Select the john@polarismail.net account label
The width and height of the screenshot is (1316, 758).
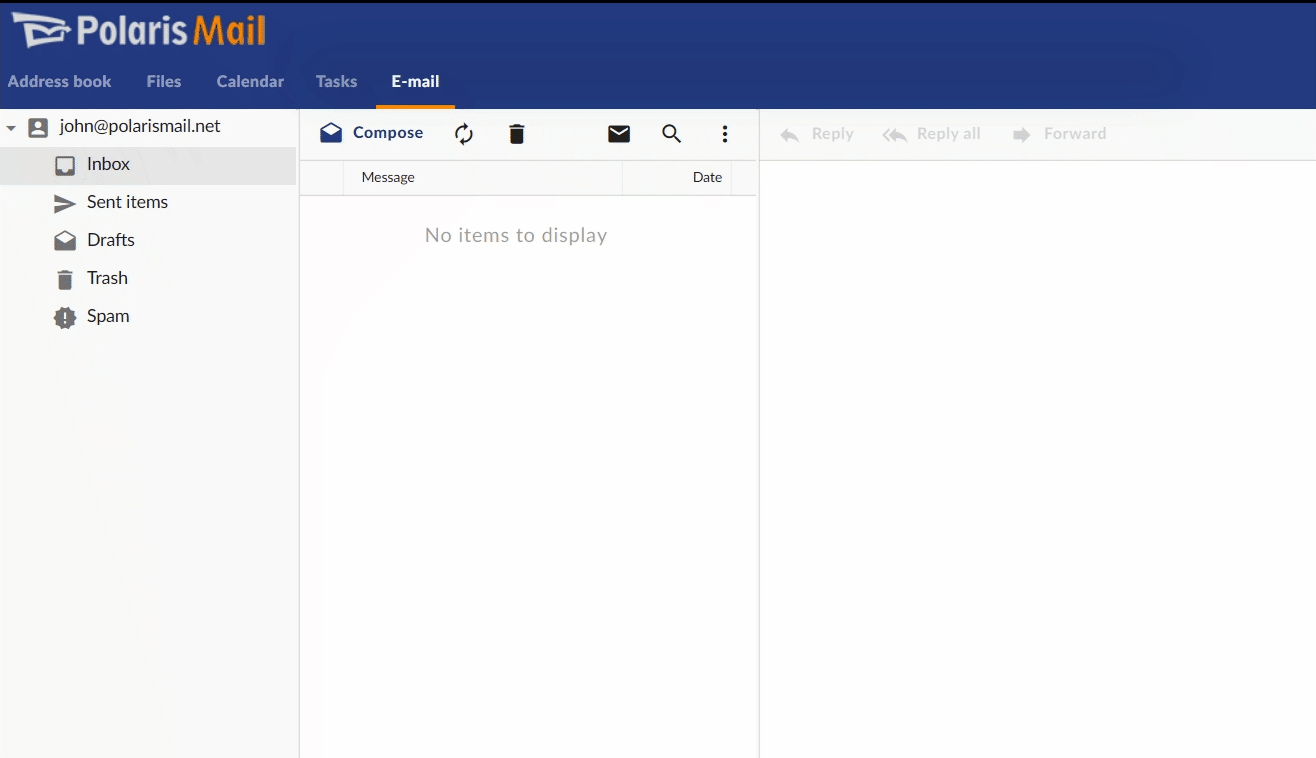click(x=140, y=127)
